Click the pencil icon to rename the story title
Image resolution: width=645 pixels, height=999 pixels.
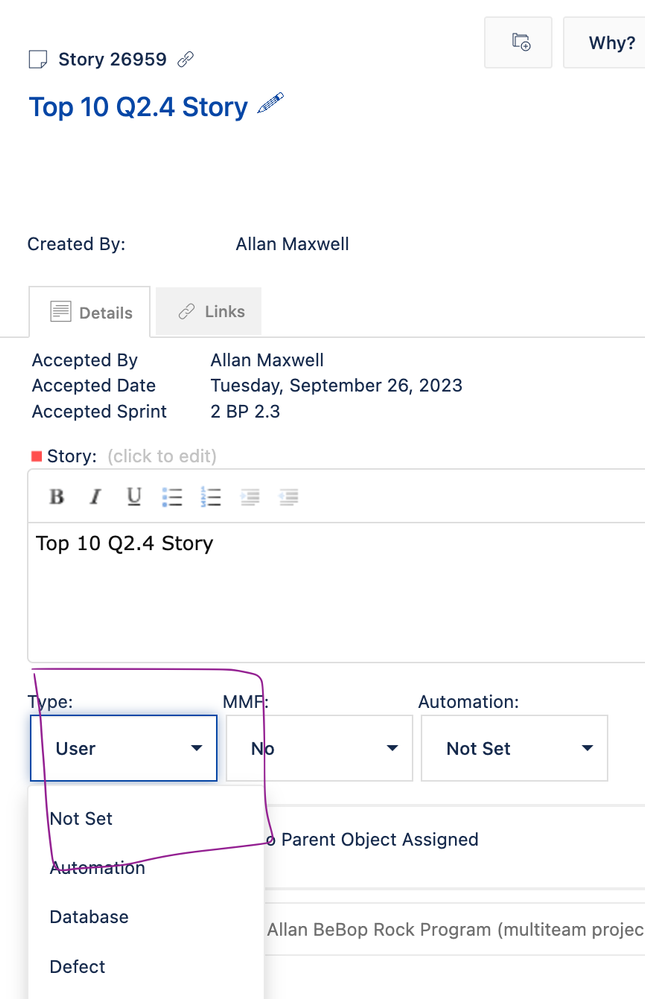pos(271,103)
